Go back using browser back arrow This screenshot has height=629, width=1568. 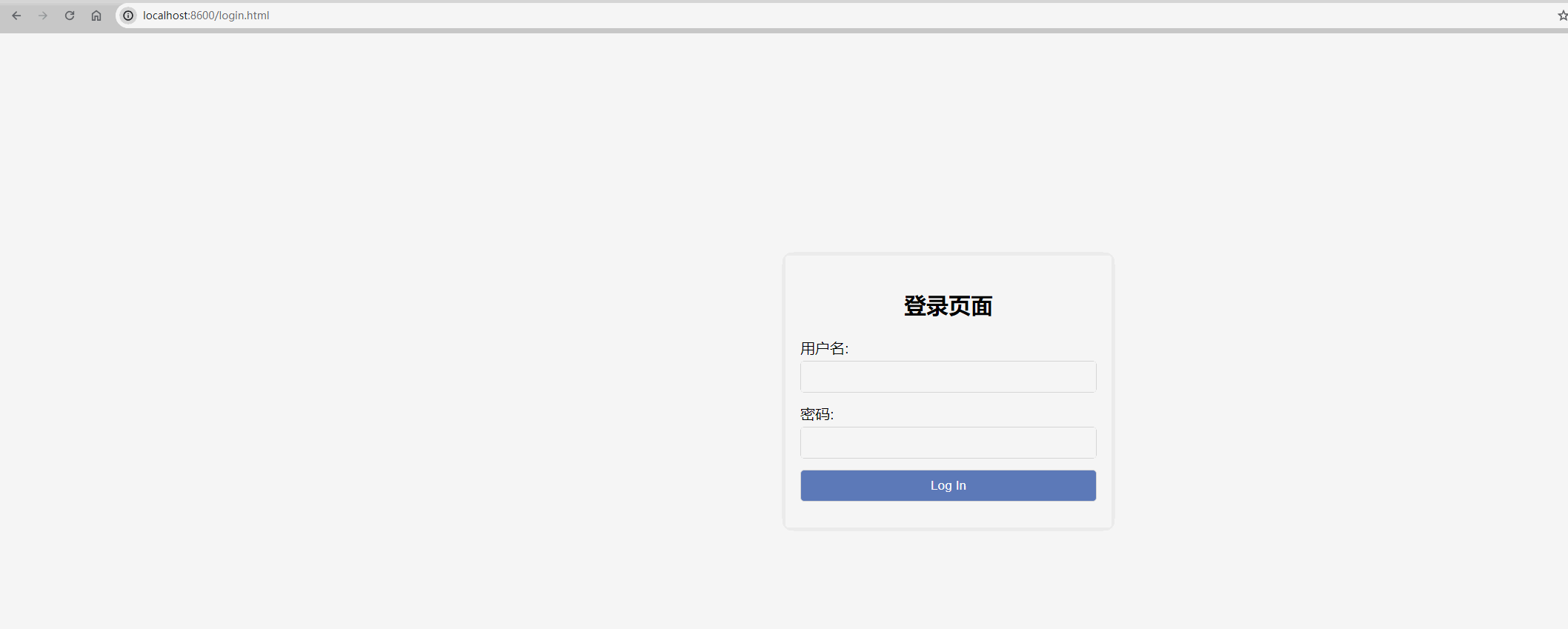pos(16,16)
